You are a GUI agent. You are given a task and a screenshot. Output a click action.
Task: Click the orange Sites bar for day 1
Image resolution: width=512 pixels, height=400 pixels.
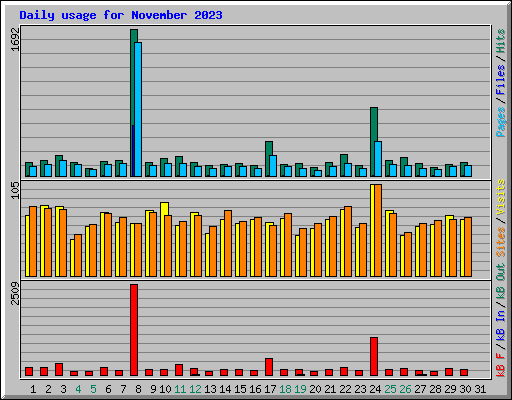point(33,241)
